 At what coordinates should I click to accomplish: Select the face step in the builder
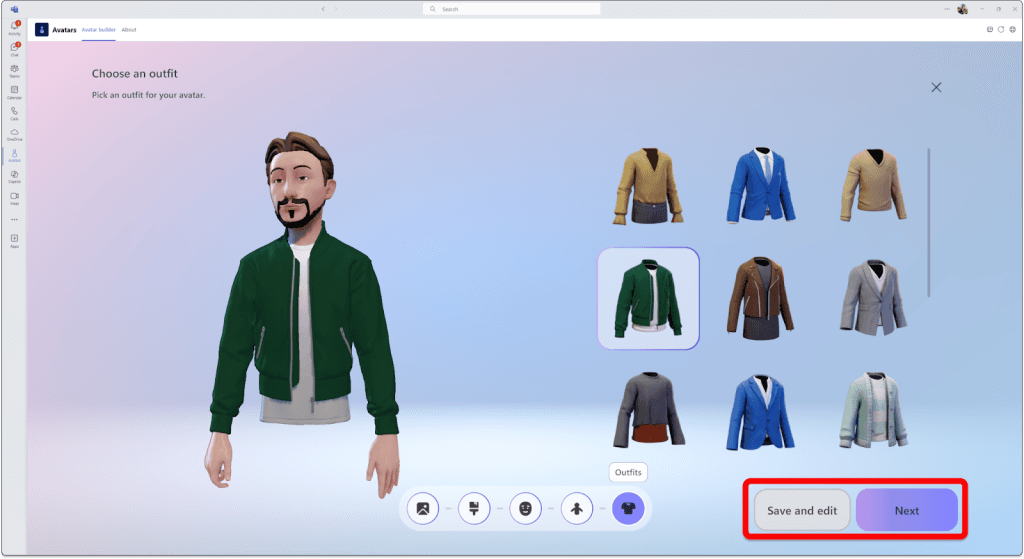pos(526,509)
